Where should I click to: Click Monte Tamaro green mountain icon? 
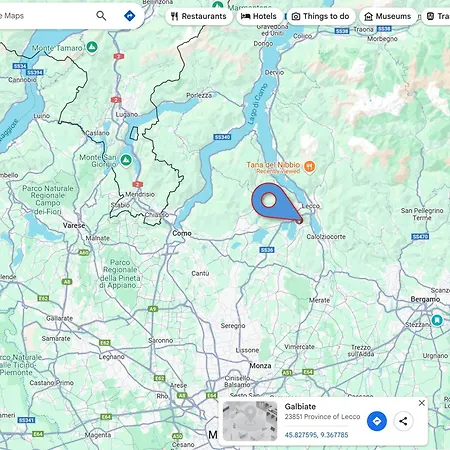[x=92, y=47]
